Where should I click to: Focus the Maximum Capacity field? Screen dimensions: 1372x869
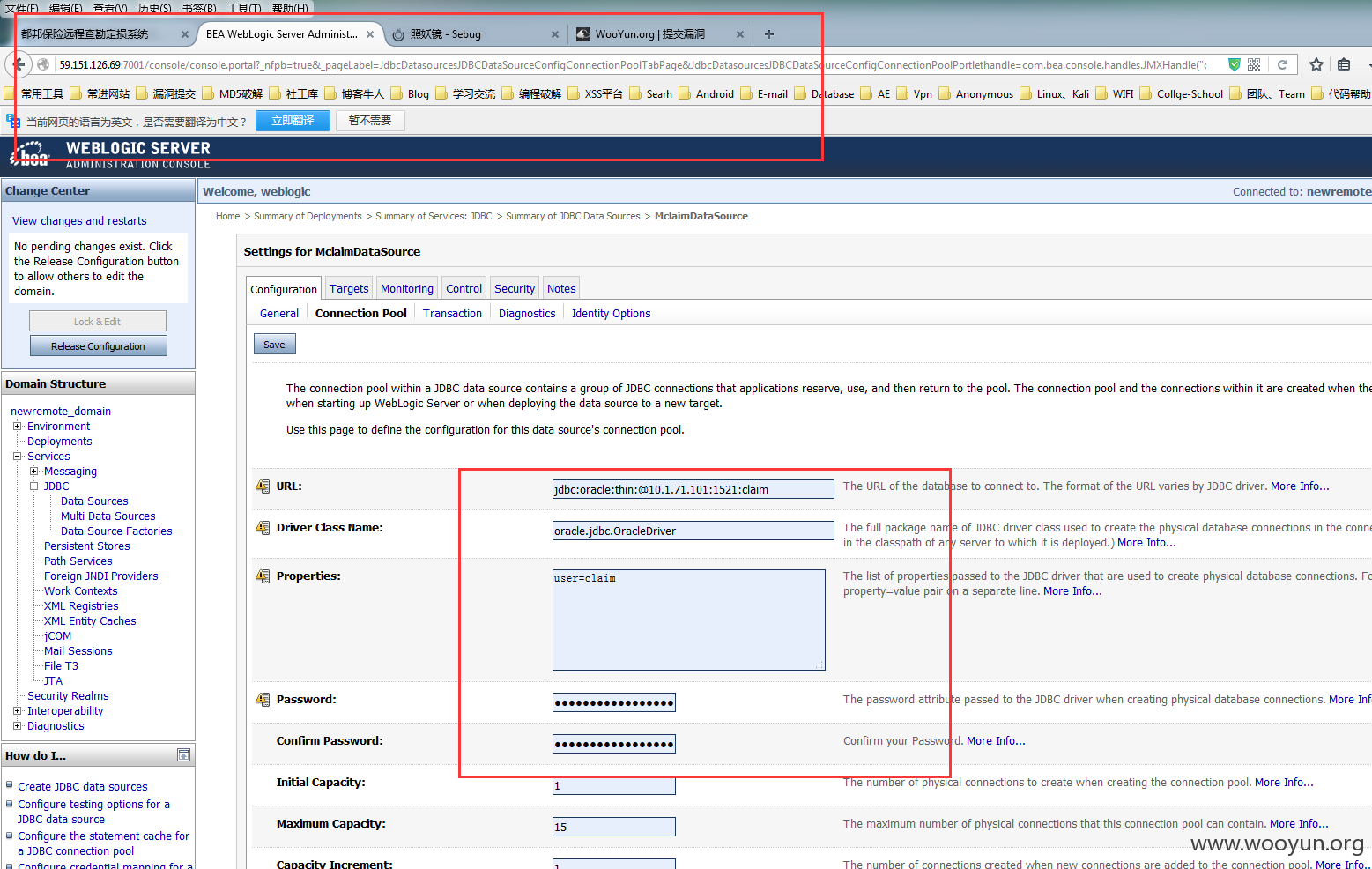[614, 827]
